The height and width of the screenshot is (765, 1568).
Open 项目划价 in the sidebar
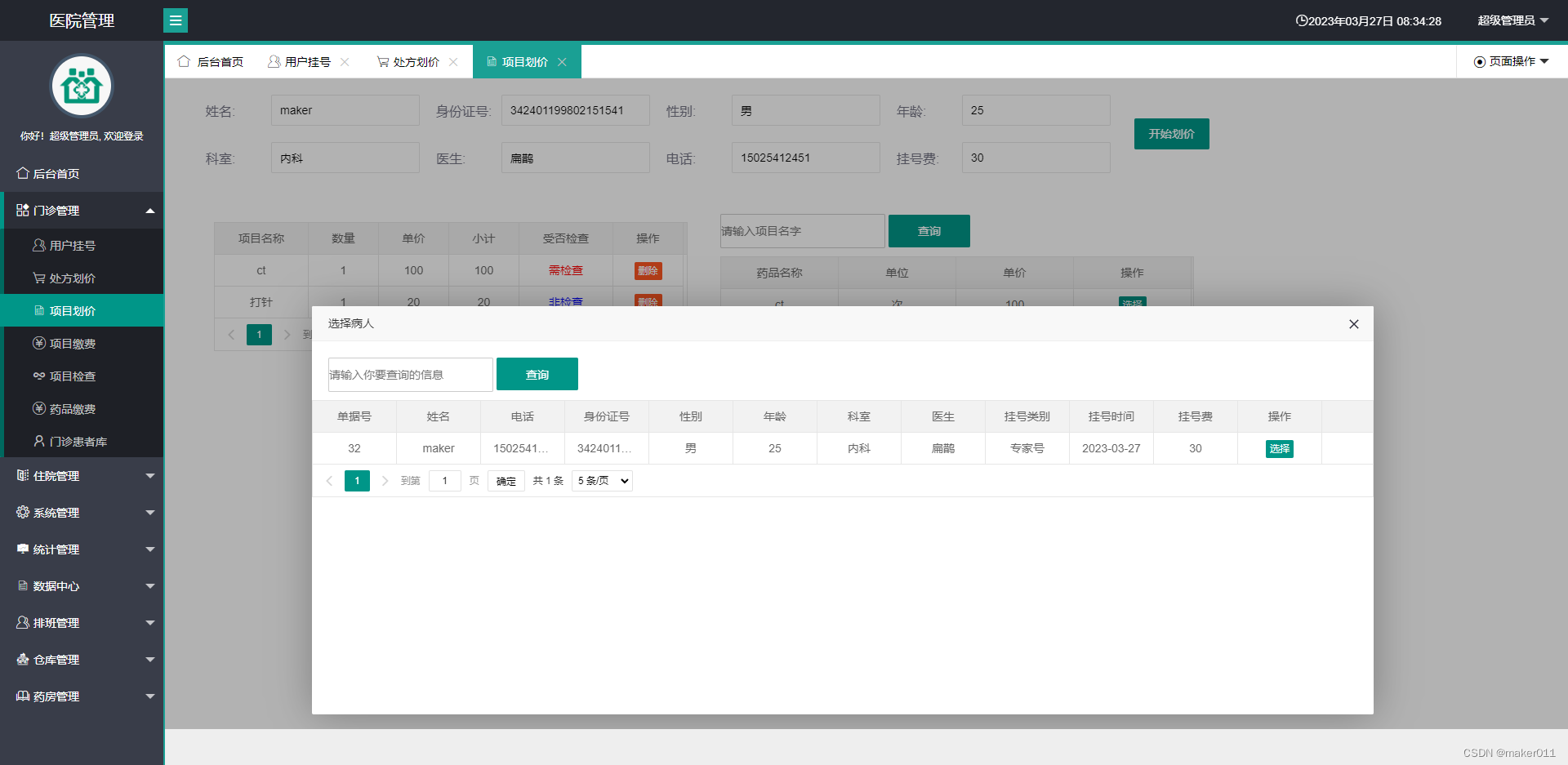point(82,310)
